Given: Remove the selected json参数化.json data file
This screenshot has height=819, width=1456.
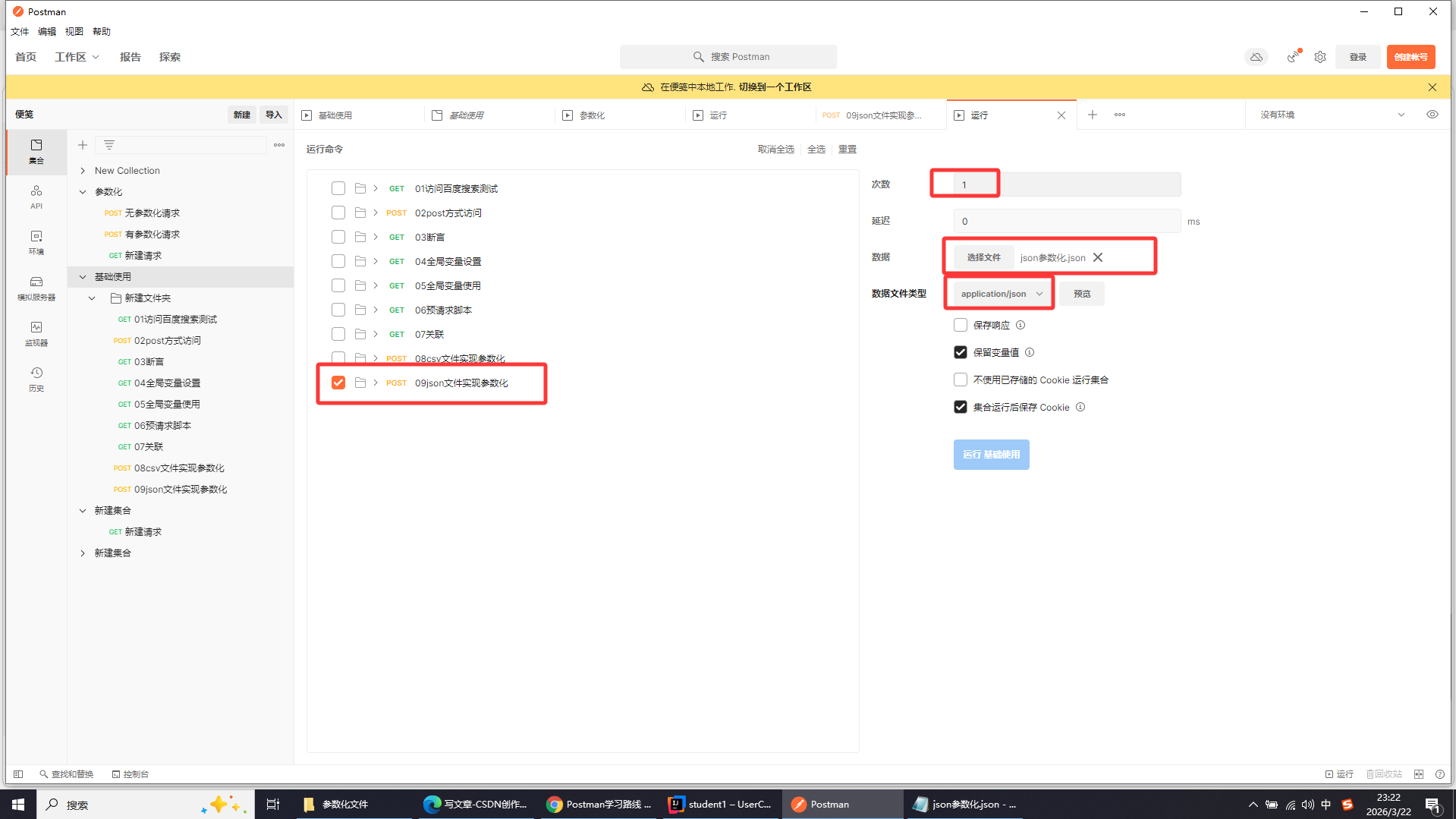Looking at the screenshot, I should click(1098, 257).
